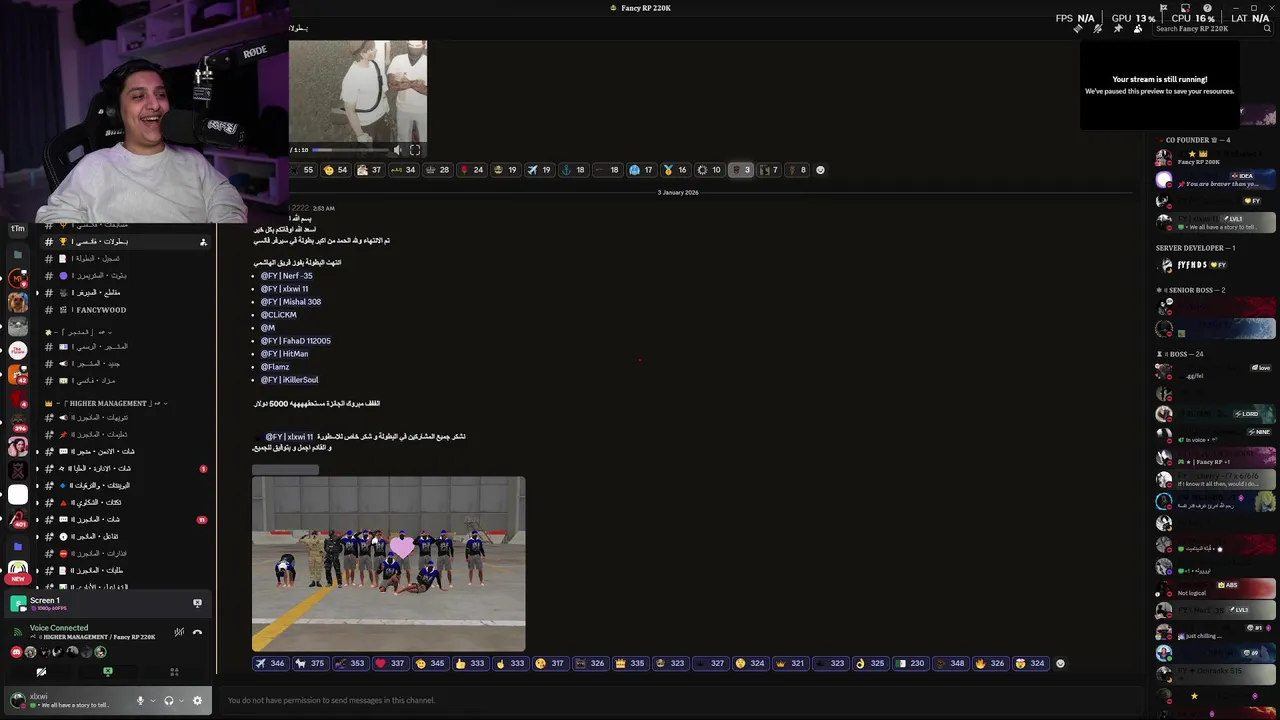Image resolution: width=1280 pixels, height=720 pixels.
Task: Open the create invite icon on selected channel
Action: click(203, 242)
